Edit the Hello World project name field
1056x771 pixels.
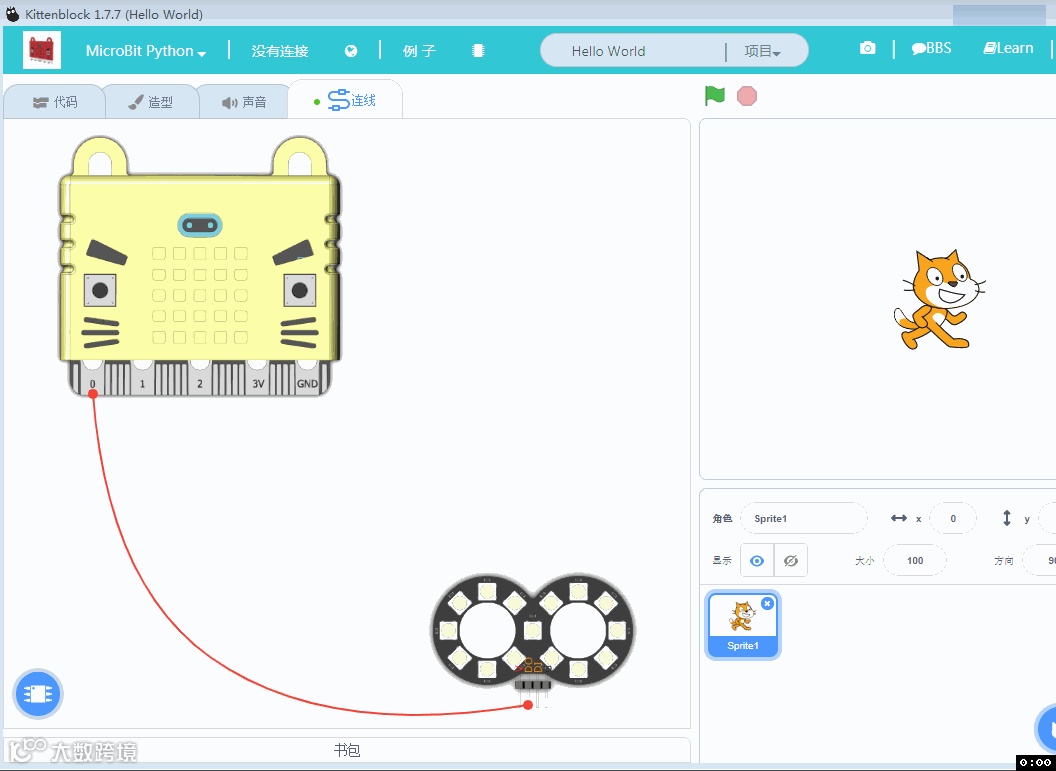click(632, 51)
